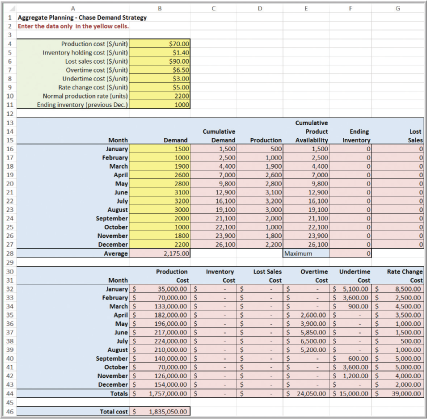
Task: Select April demand cell 2600
Action: pyautogui.click(x=160, y=175)
